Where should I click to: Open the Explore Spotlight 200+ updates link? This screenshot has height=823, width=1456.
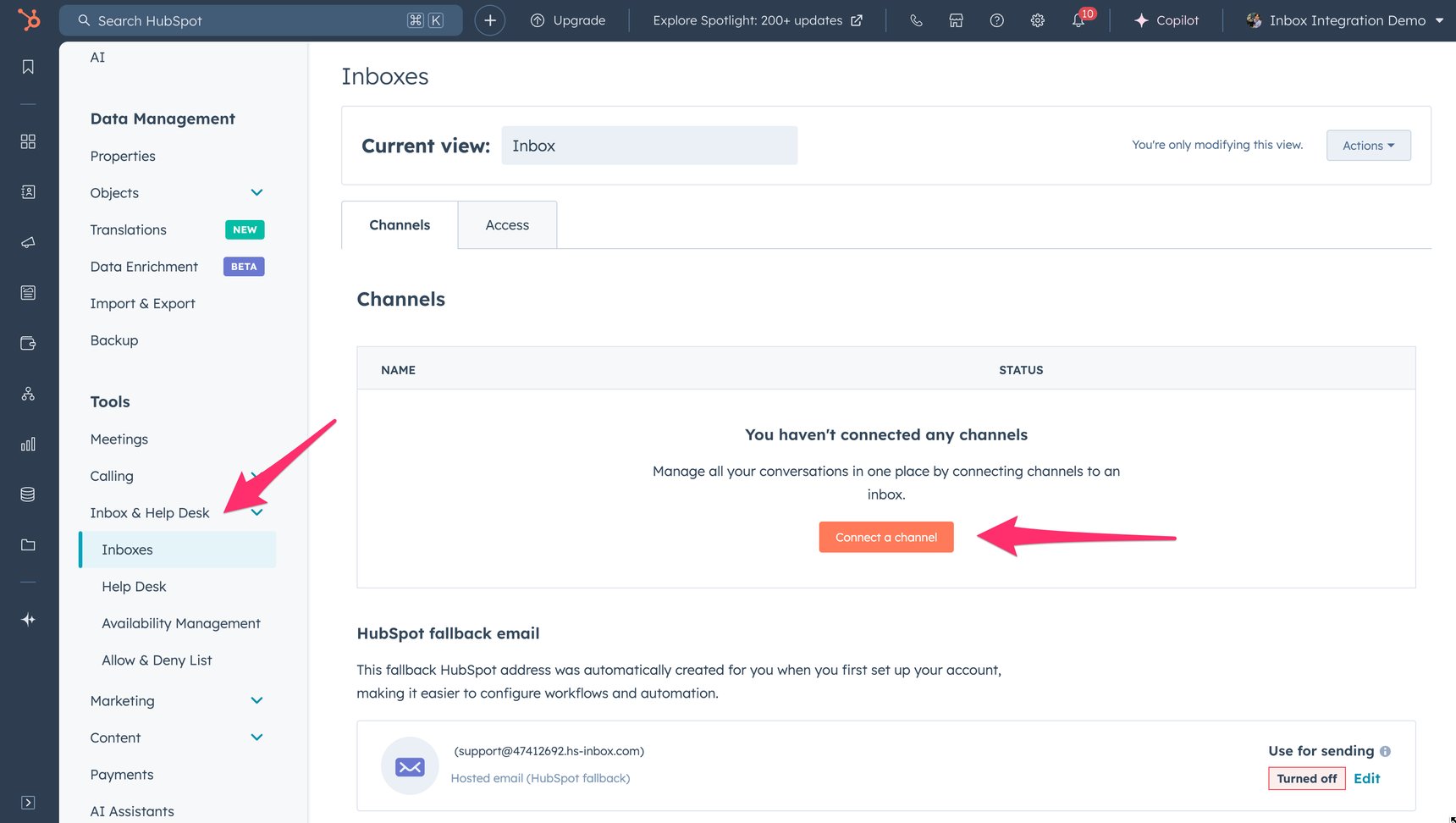coord(756,19)
